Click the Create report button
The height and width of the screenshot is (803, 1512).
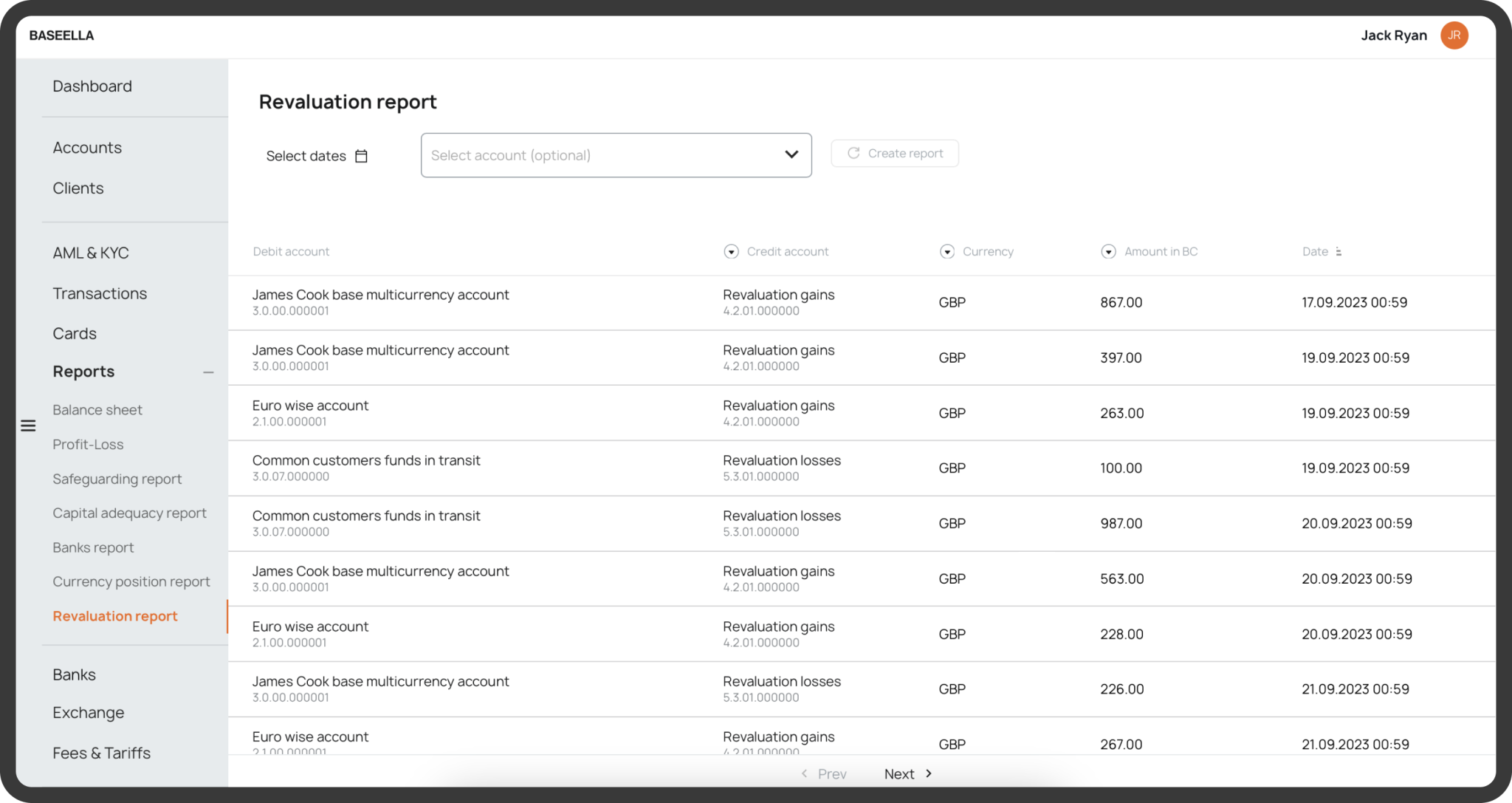click(x=895, y=153)
